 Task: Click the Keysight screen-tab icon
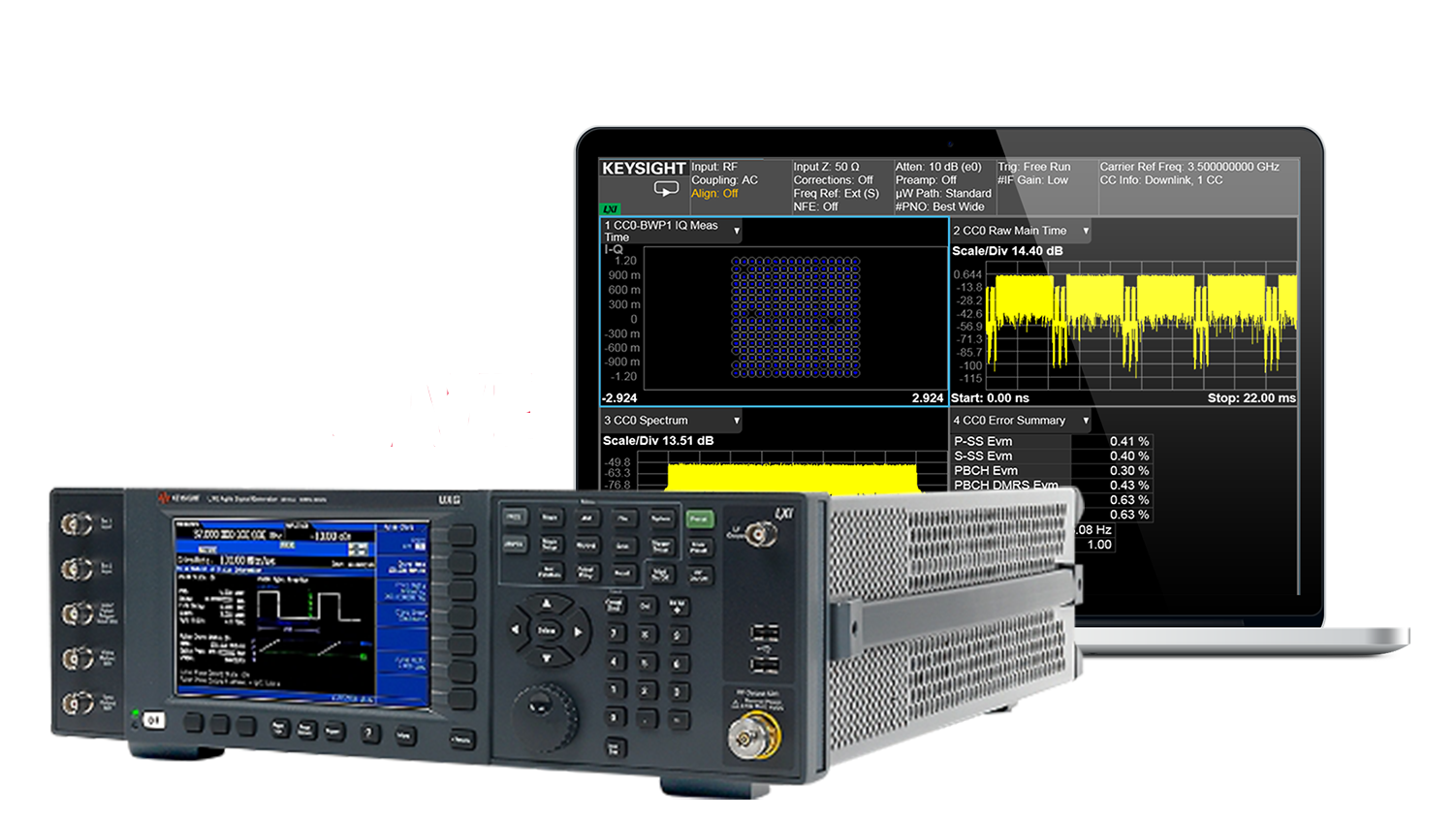[x=665, y=188]
